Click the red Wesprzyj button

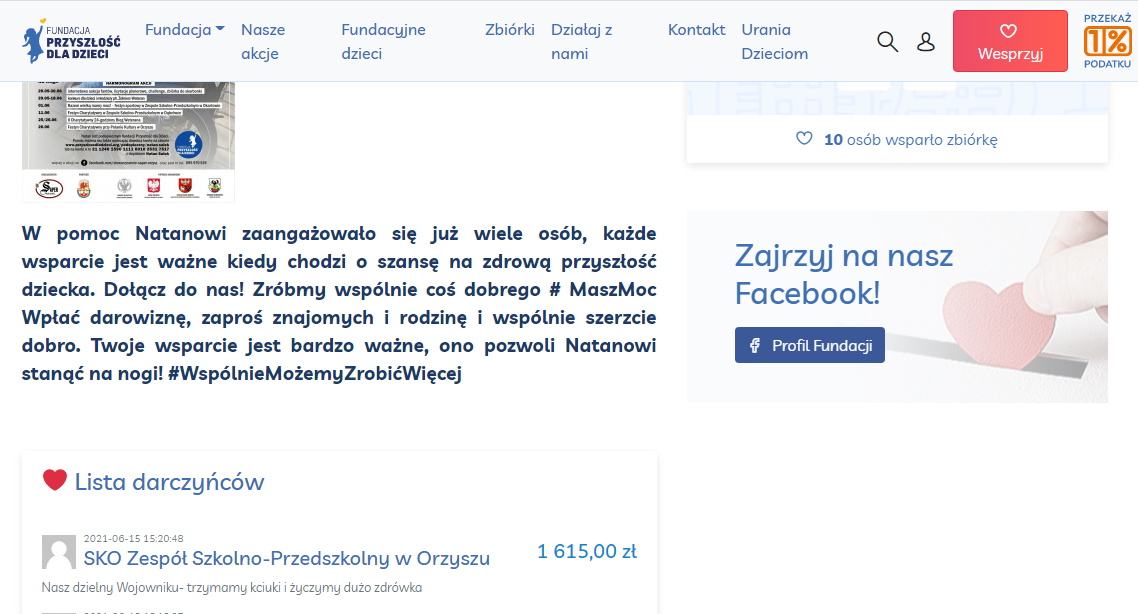(1010, 41)
